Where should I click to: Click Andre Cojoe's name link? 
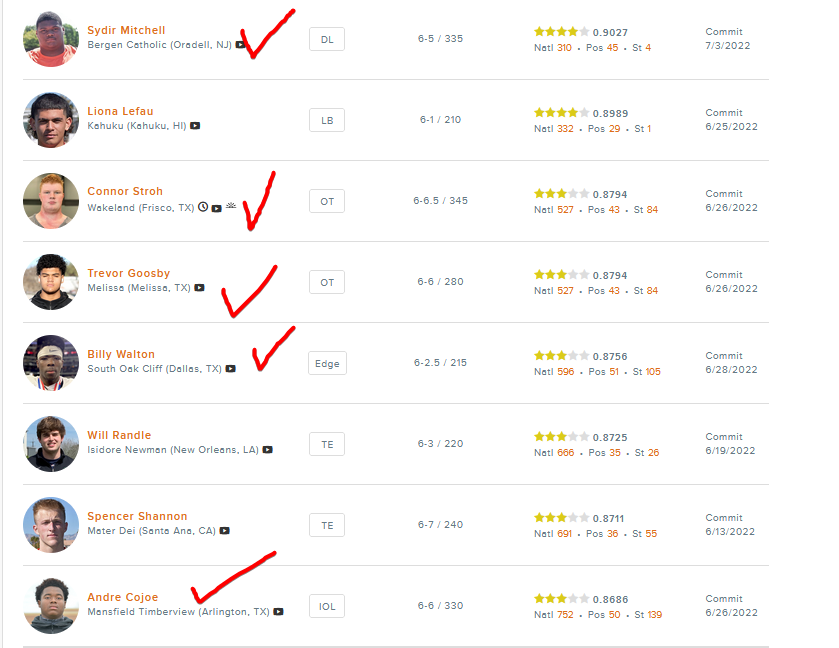pyautogui.click(x=122, y=597)
